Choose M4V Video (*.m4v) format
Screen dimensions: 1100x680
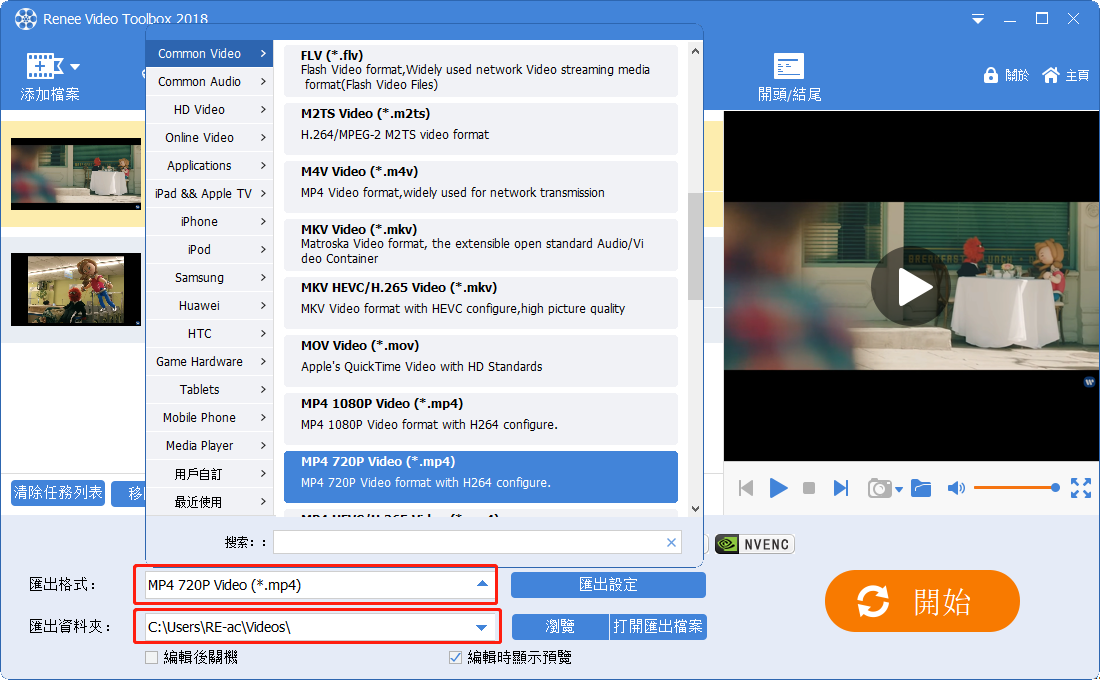pos(481,187)
